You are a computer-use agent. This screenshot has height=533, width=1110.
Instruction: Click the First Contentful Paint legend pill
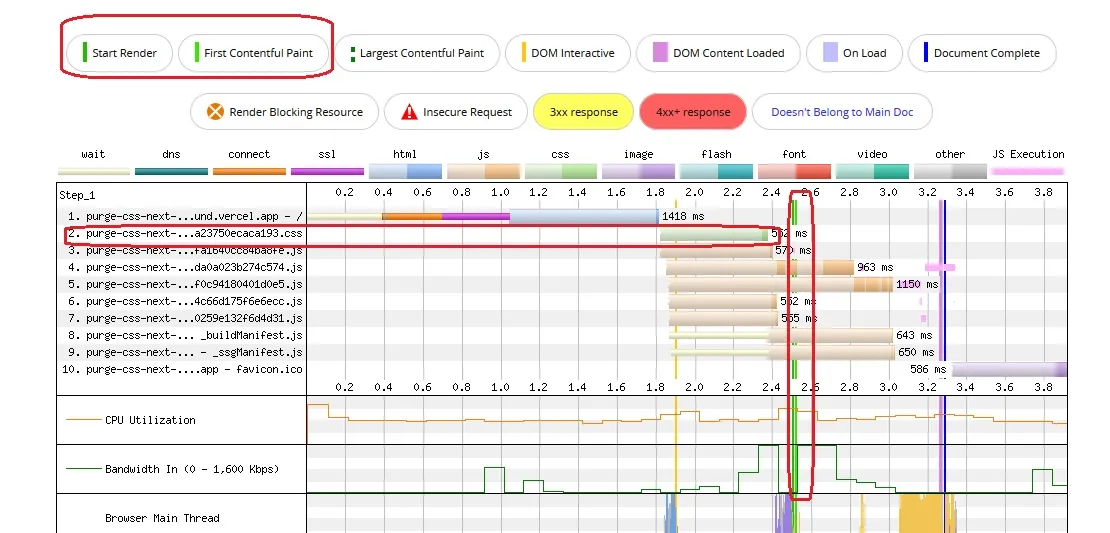point(253,53)
